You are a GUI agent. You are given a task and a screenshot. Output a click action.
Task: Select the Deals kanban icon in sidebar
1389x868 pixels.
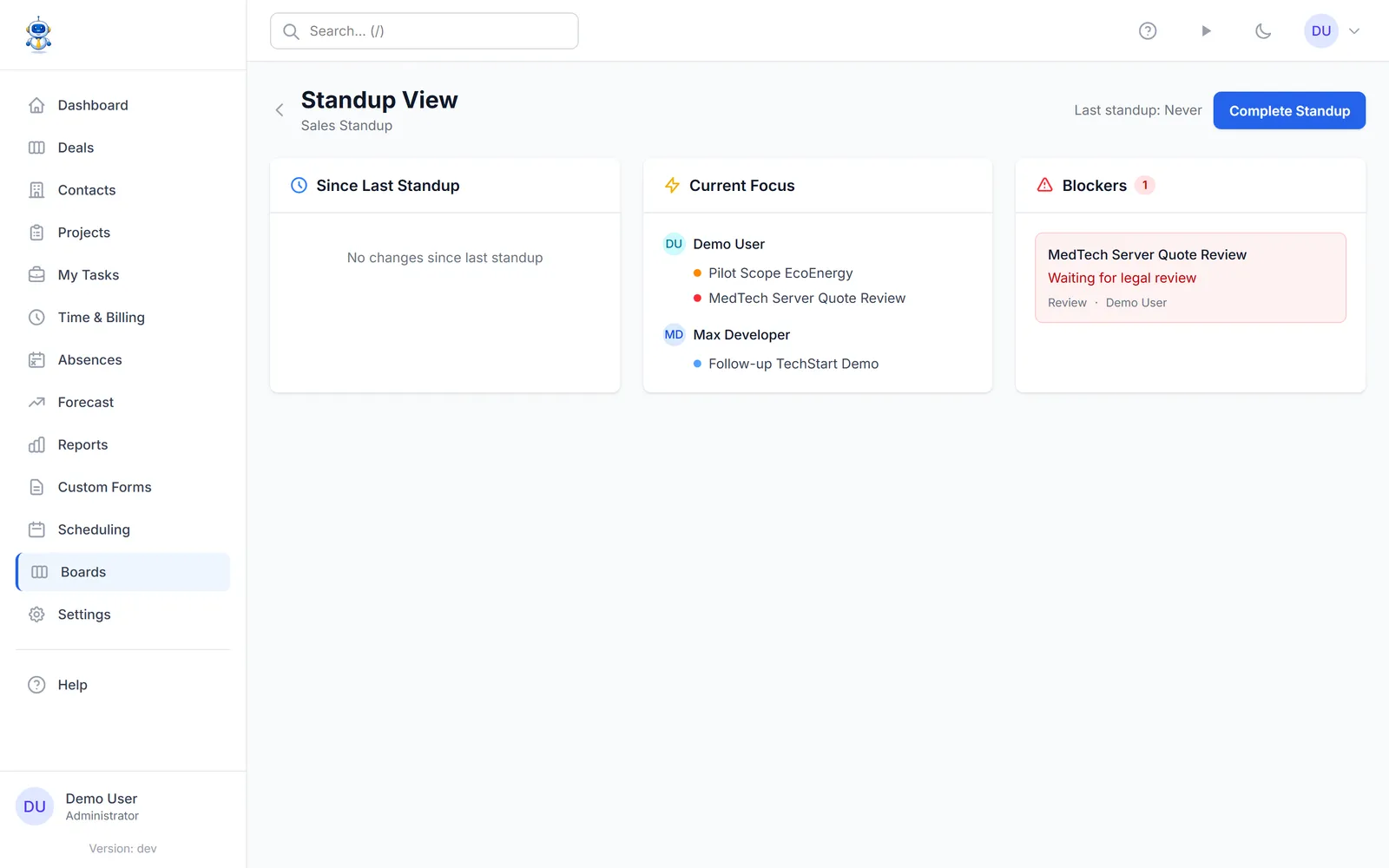click(x=36, y=148)
